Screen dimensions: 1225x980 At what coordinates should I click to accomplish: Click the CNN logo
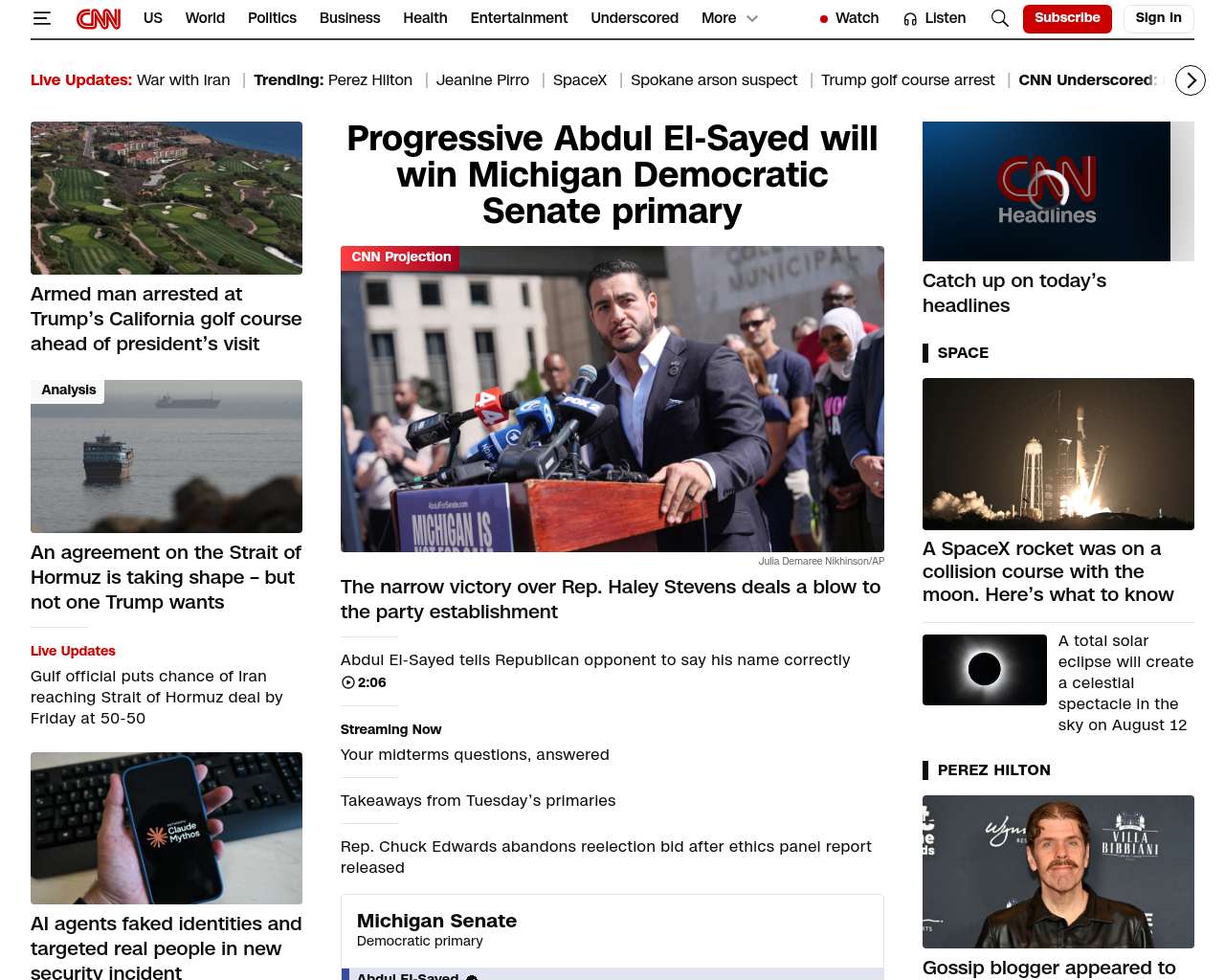99,18
